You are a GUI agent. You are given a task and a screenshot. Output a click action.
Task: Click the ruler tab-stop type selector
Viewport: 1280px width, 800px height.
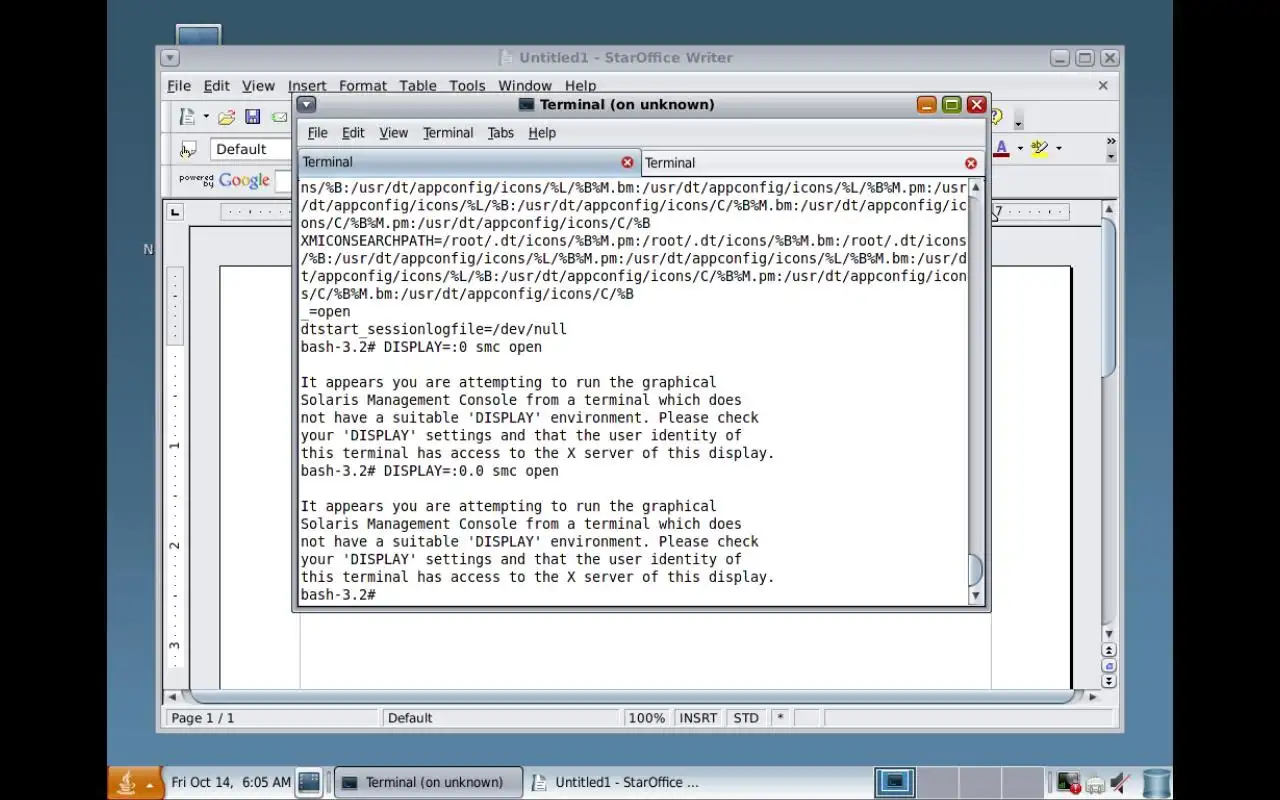176,212
